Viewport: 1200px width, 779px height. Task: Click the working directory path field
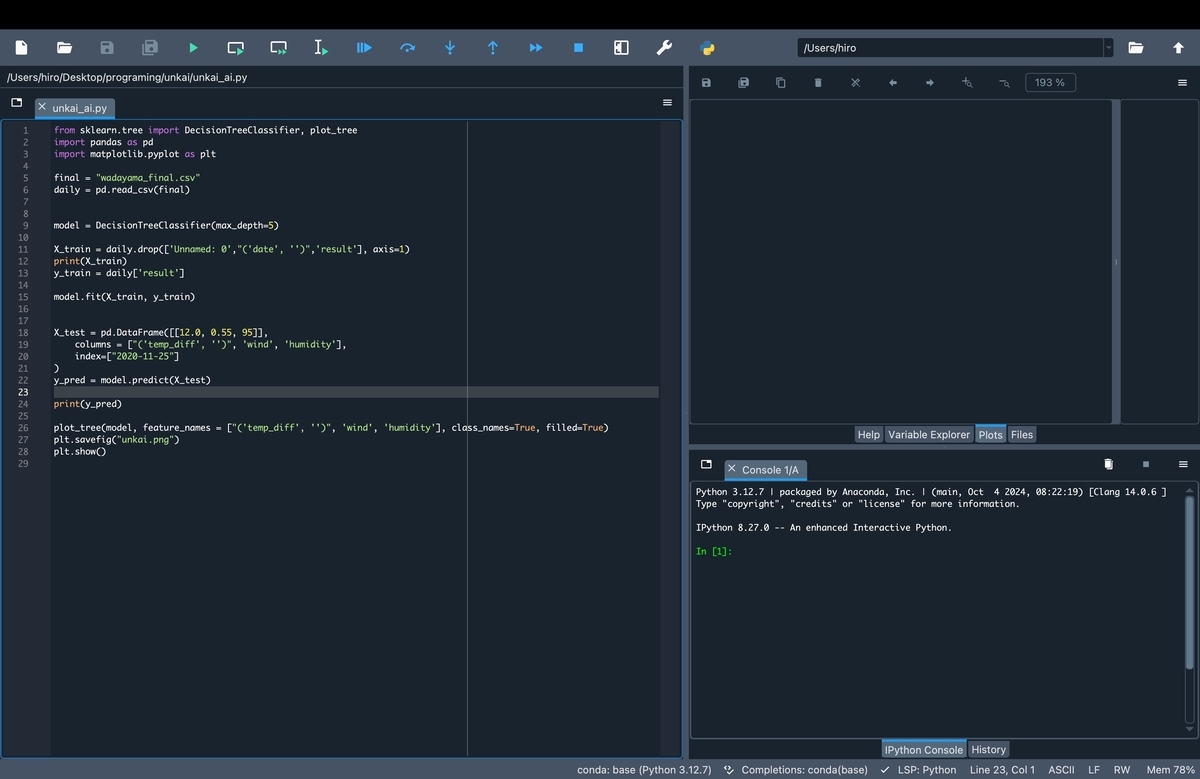(950, 47)
